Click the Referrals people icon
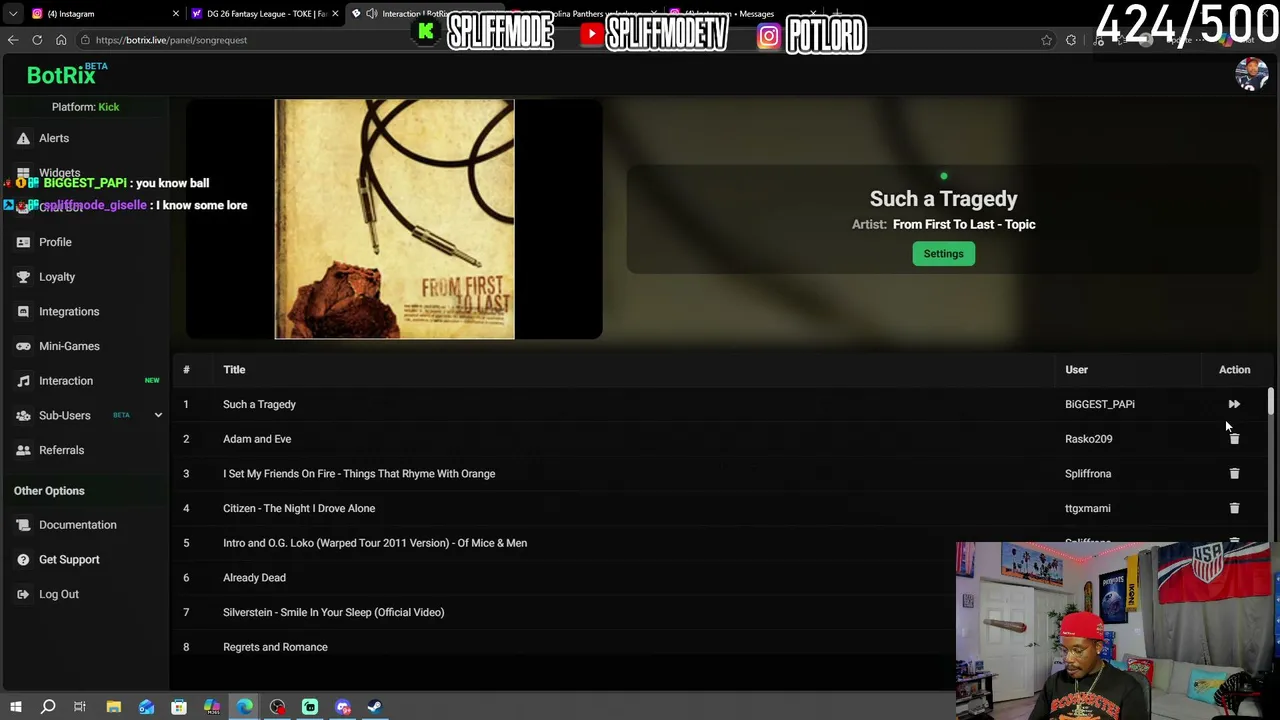 (x=23, y=450)
